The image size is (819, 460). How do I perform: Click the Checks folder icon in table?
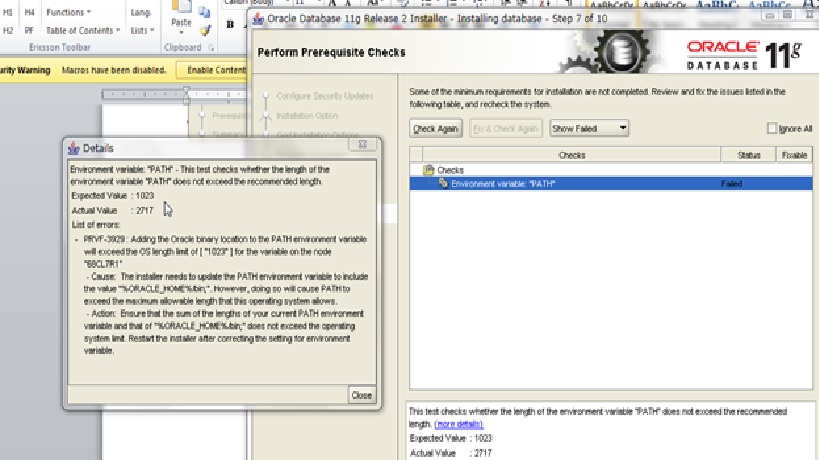pyautogui.click(x=429, y=170)
